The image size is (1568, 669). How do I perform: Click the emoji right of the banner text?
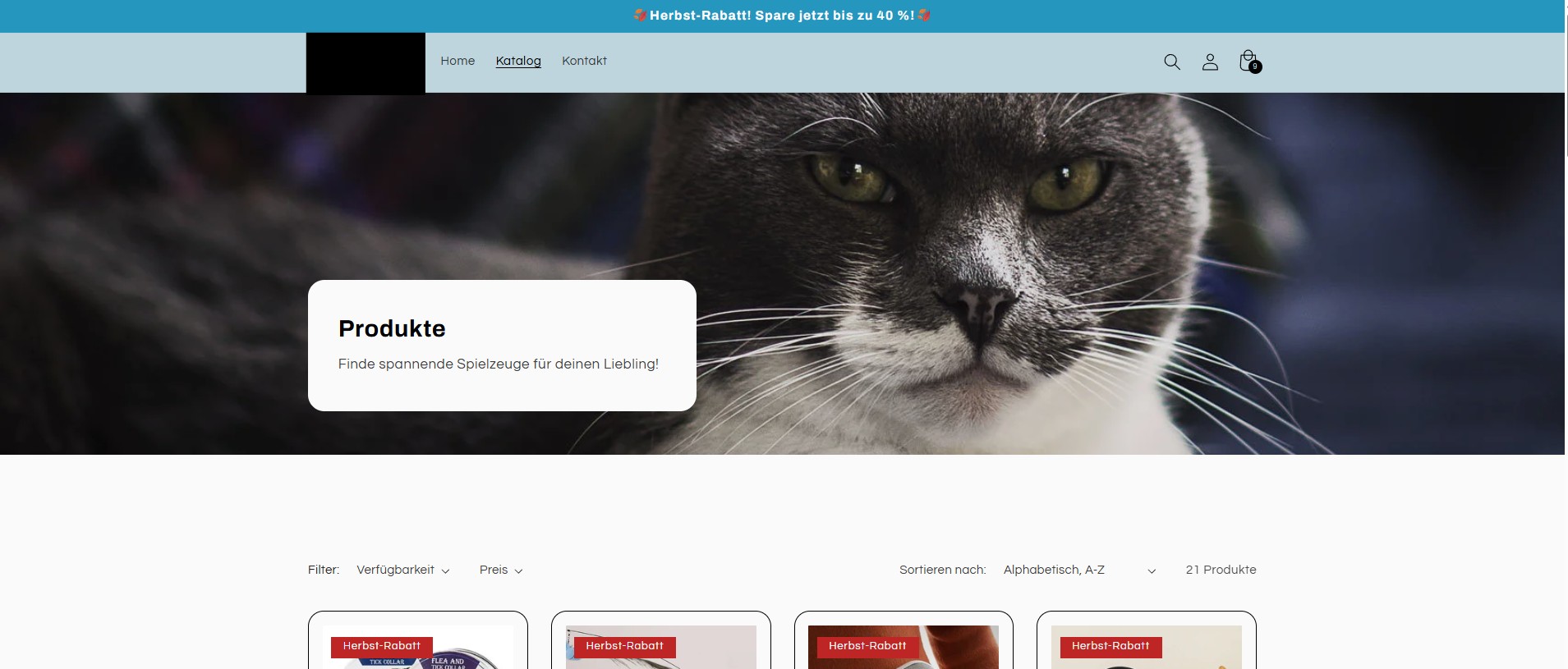[924, 16]
